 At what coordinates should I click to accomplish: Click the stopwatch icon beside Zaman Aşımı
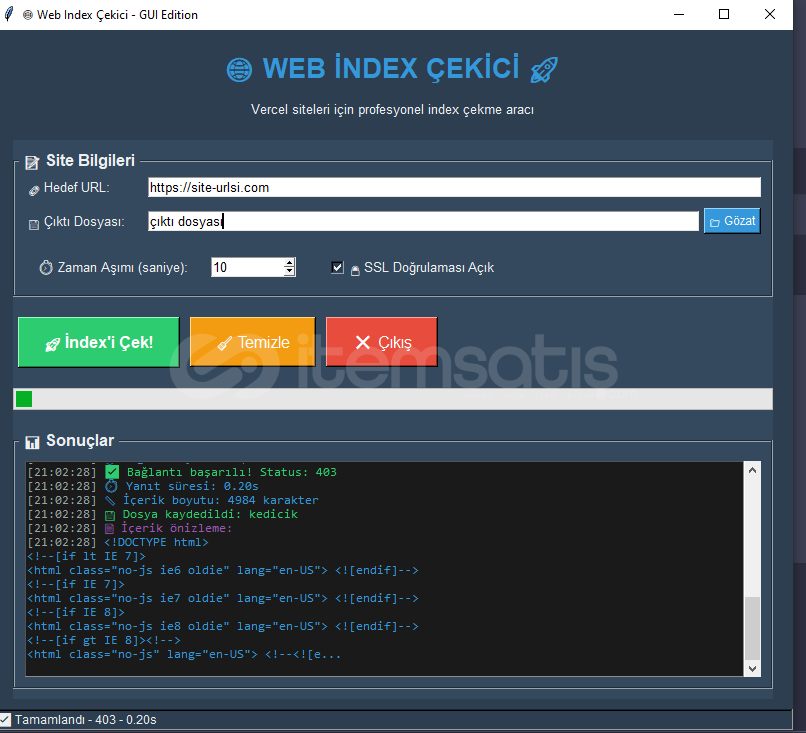click(x=46, y=268)
